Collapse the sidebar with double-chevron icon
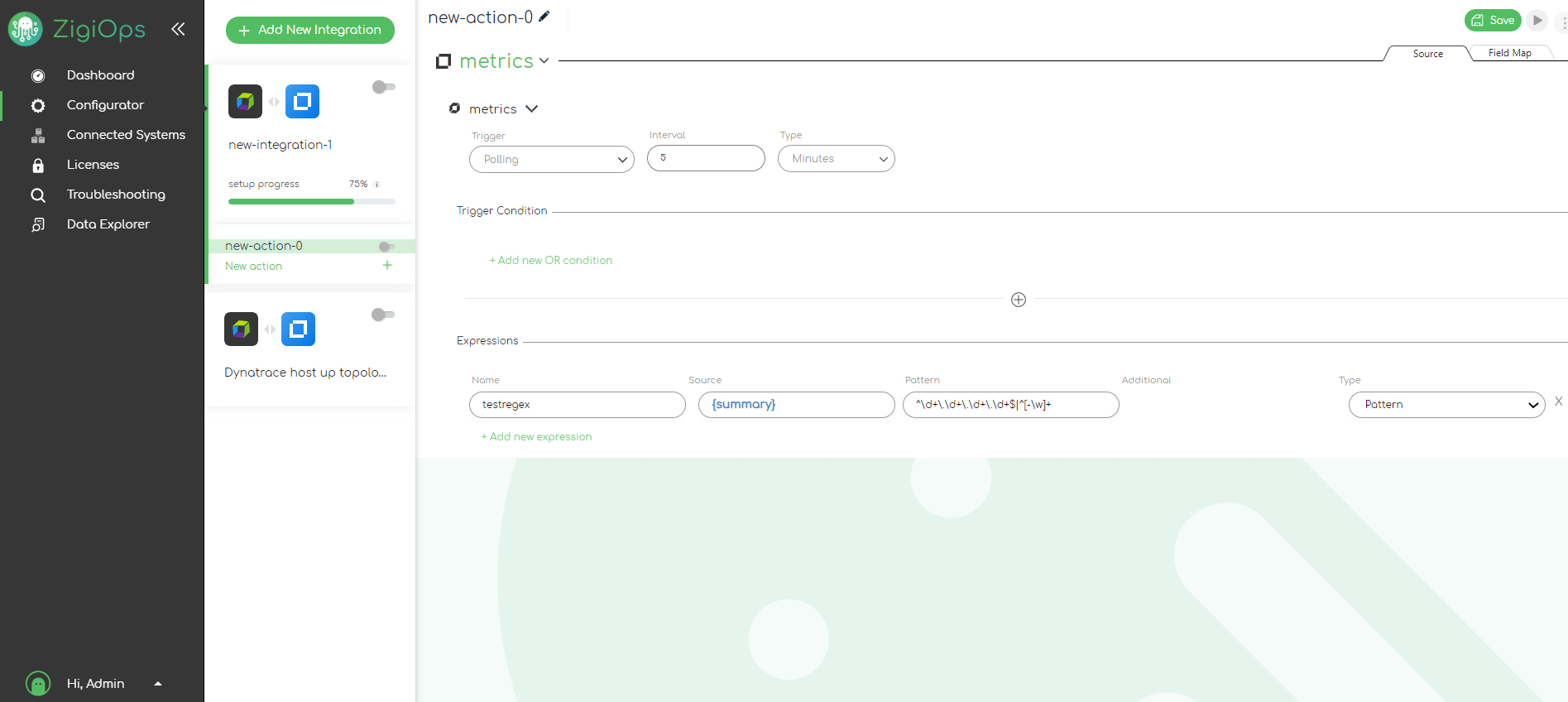This screenshot has width=1568, height=702. tap(178, 29)
